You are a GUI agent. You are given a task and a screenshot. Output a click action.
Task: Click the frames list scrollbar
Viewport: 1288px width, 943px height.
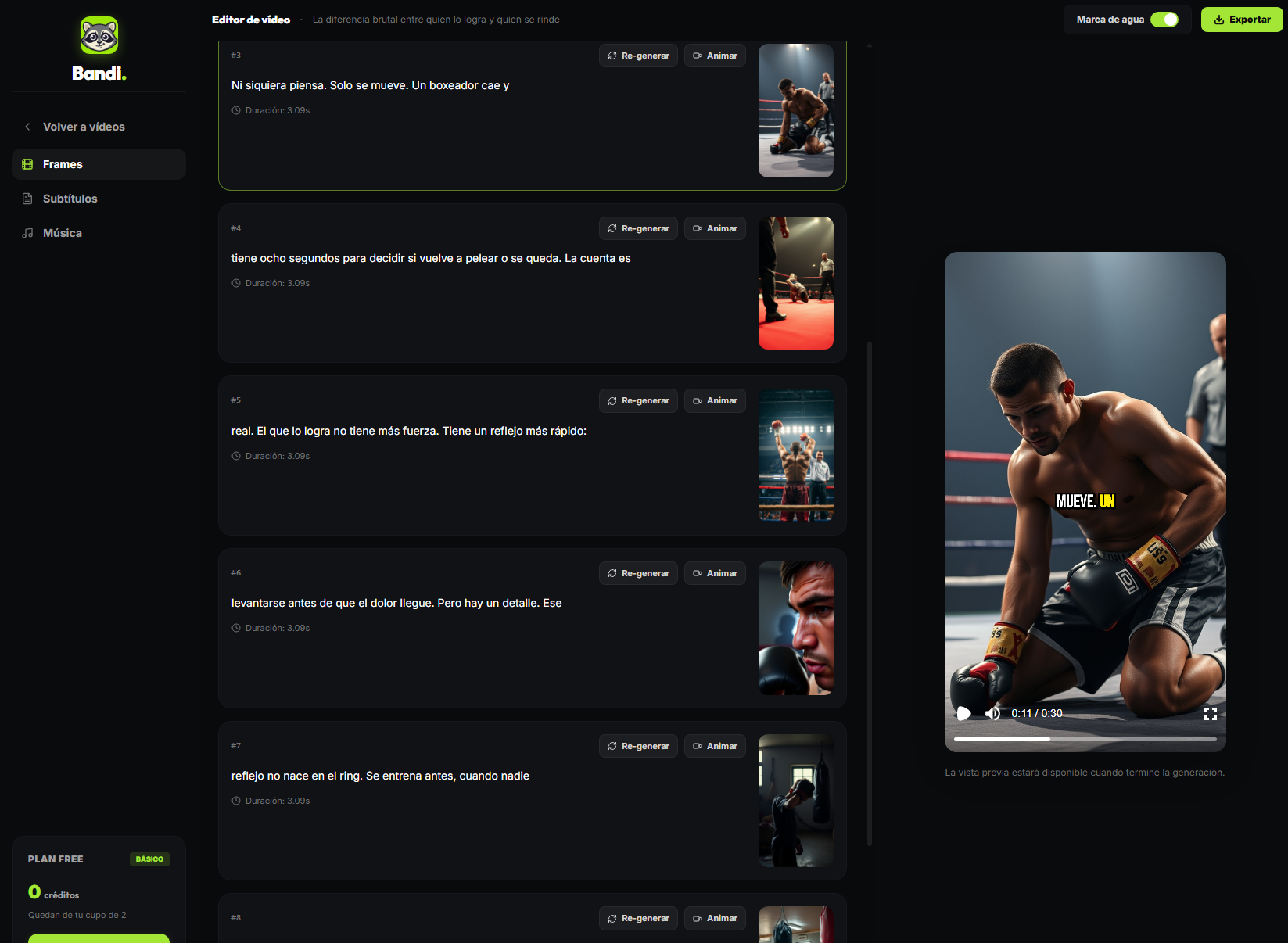point(870,593)
